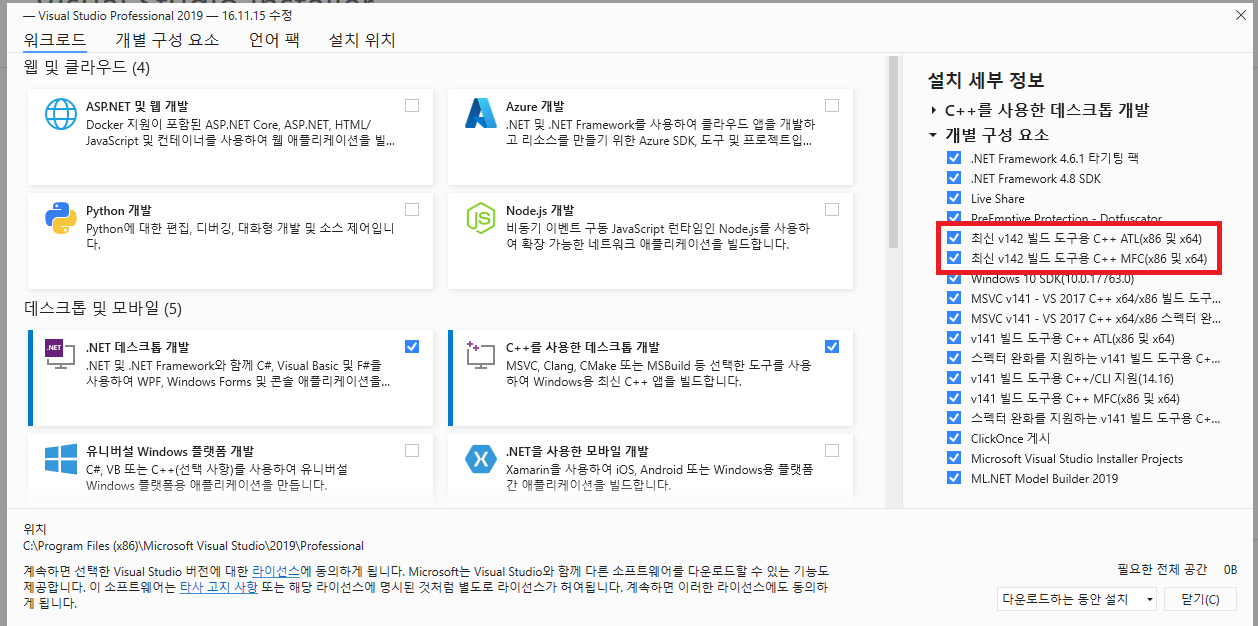
Task: Click the 닫기(C) button
Action: [x=1200, y=599]
